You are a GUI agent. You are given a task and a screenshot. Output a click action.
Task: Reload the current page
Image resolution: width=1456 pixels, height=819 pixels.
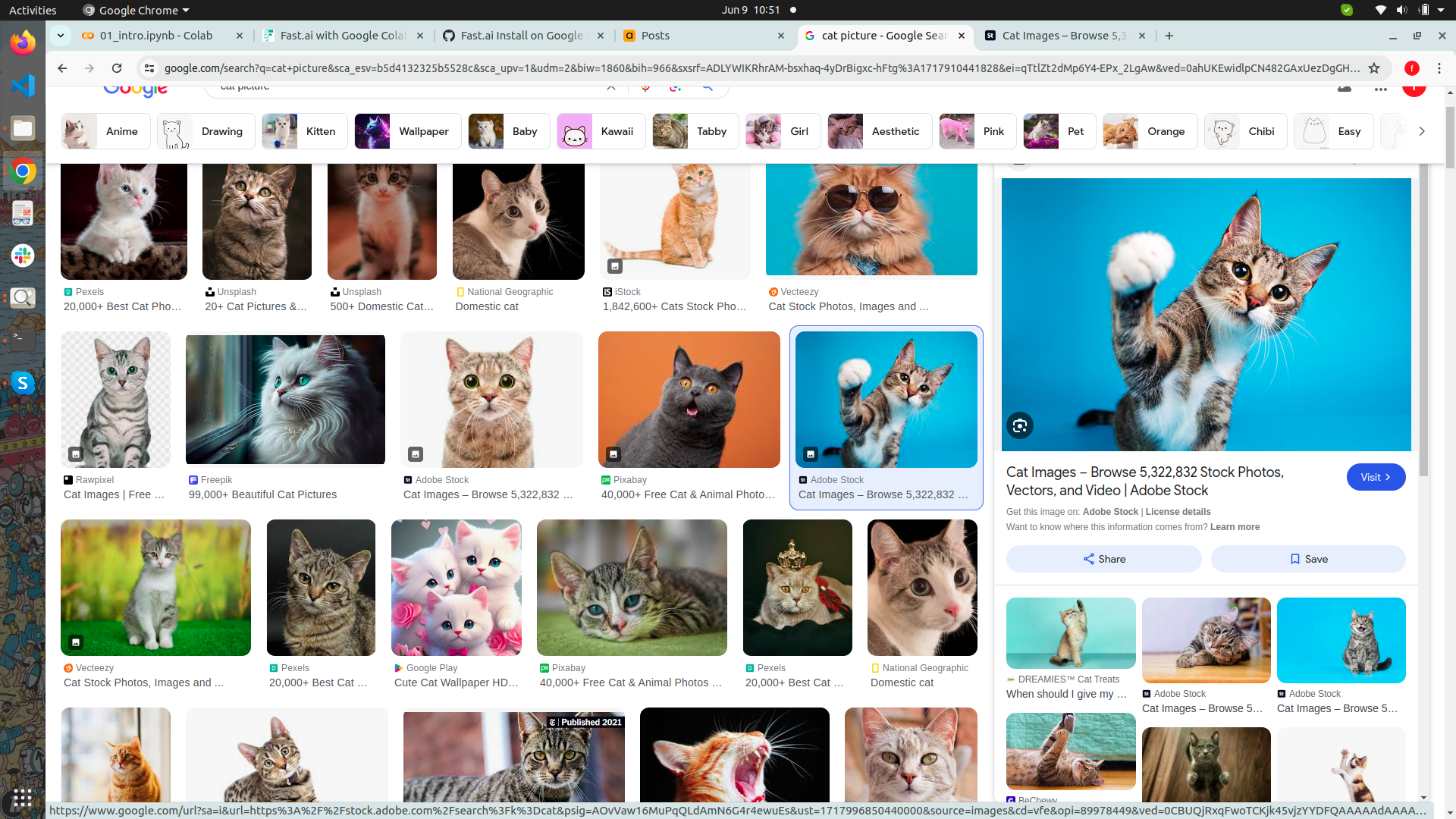click(x=117, y=68)
